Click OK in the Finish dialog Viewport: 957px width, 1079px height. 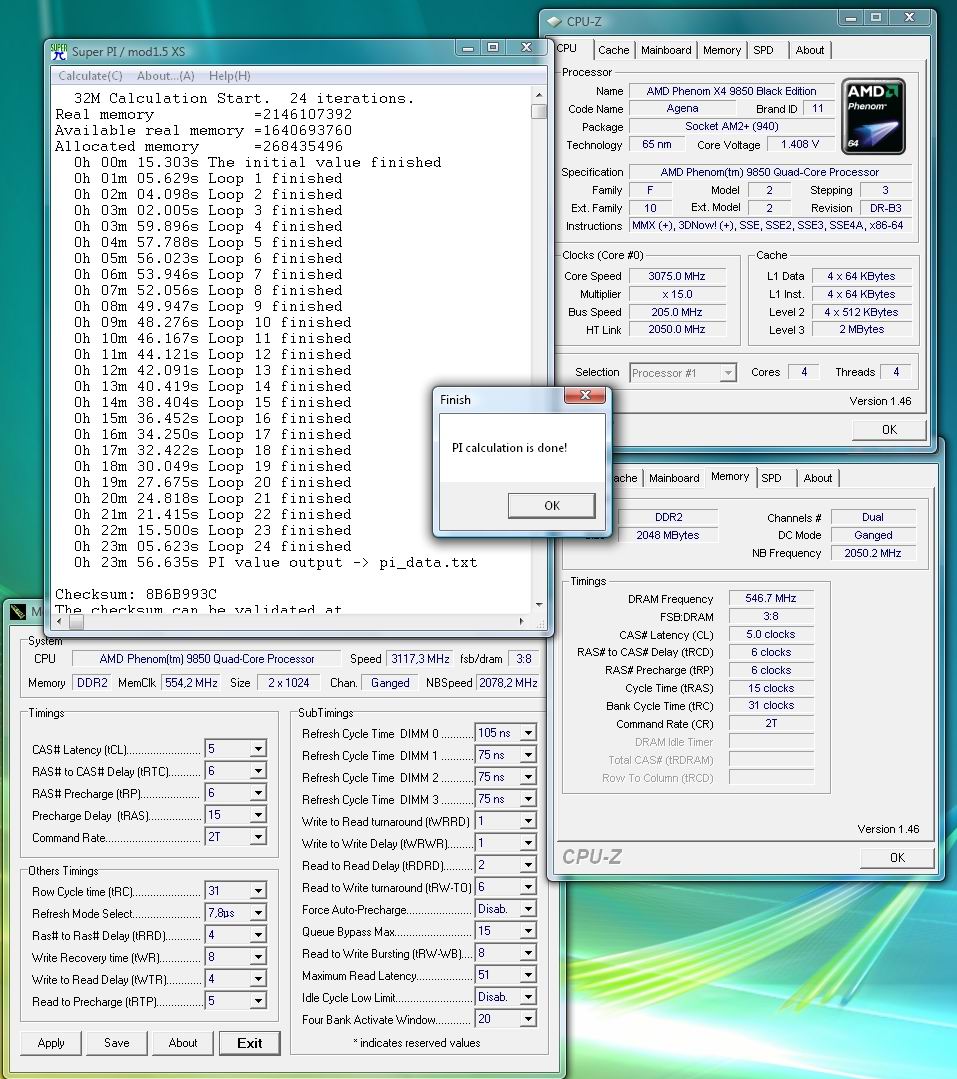point(552,506)
